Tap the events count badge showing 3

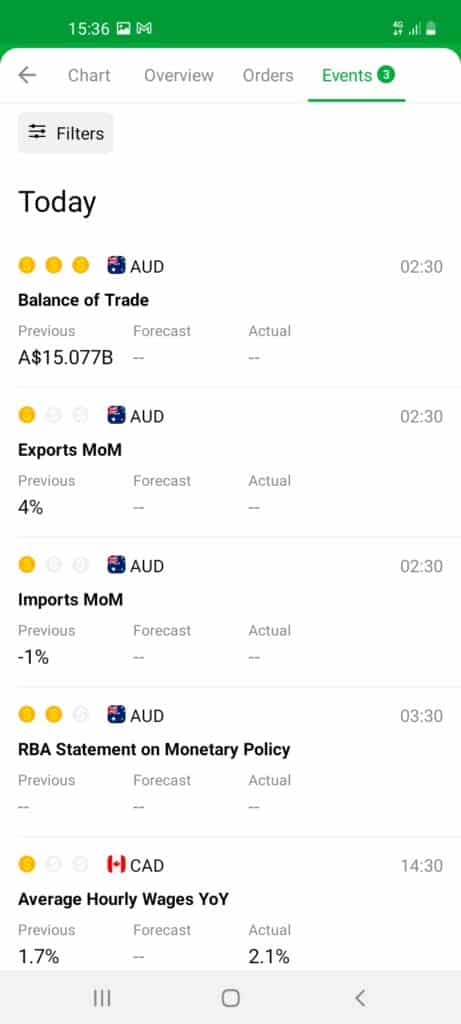[x=386, y=75]
